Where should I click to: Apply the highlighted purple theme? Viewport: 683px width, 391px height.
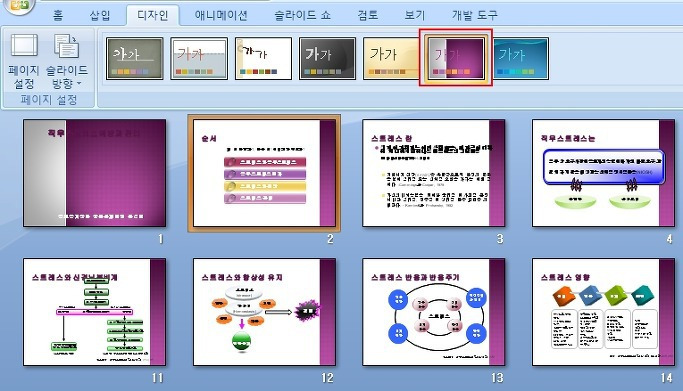[456, 58]
